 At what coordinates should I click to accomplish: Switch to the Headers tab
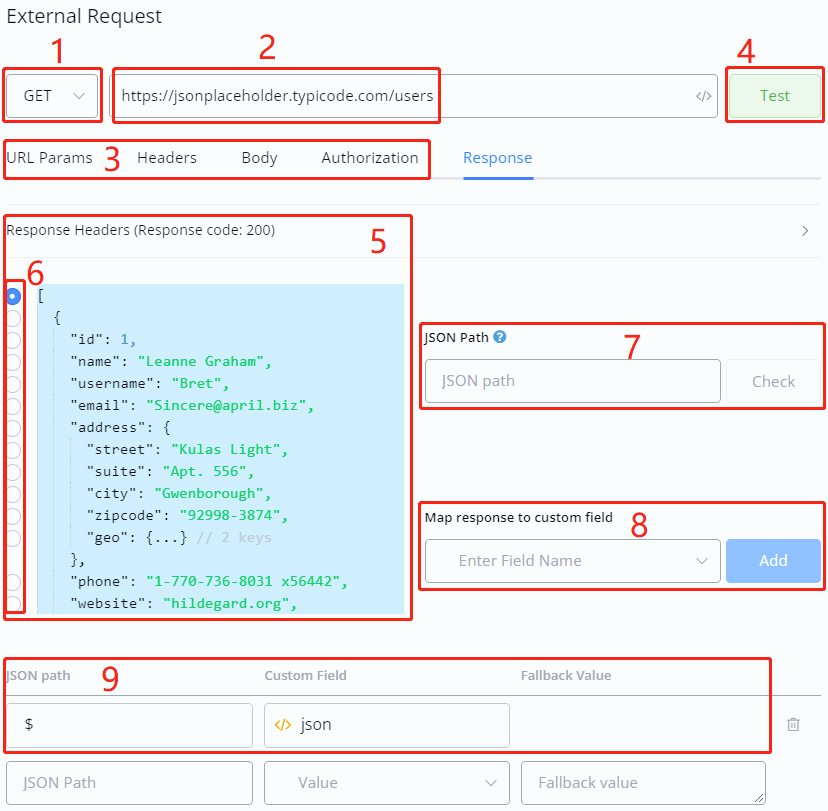pos(167,158)
